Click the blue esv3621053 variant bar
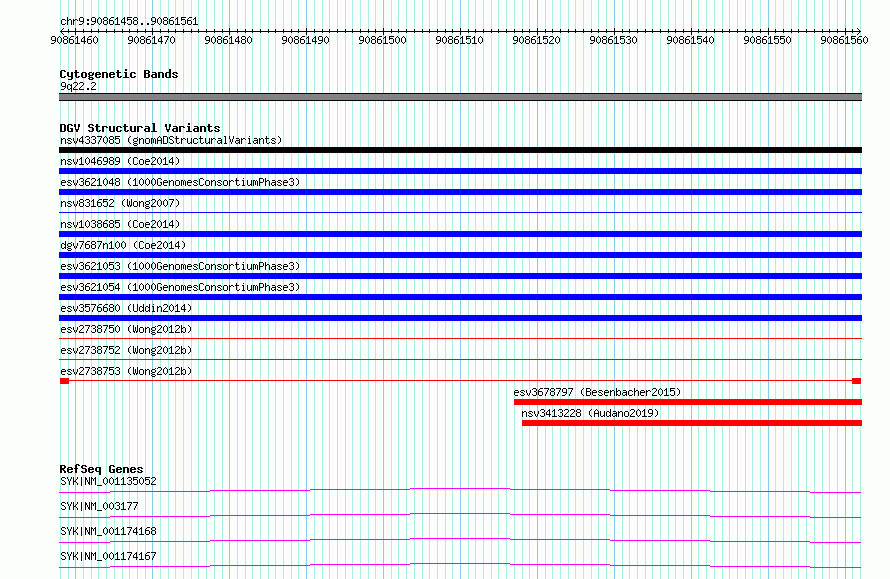The width and height of the screenshot is (890, 579). (x=460, y=276)
